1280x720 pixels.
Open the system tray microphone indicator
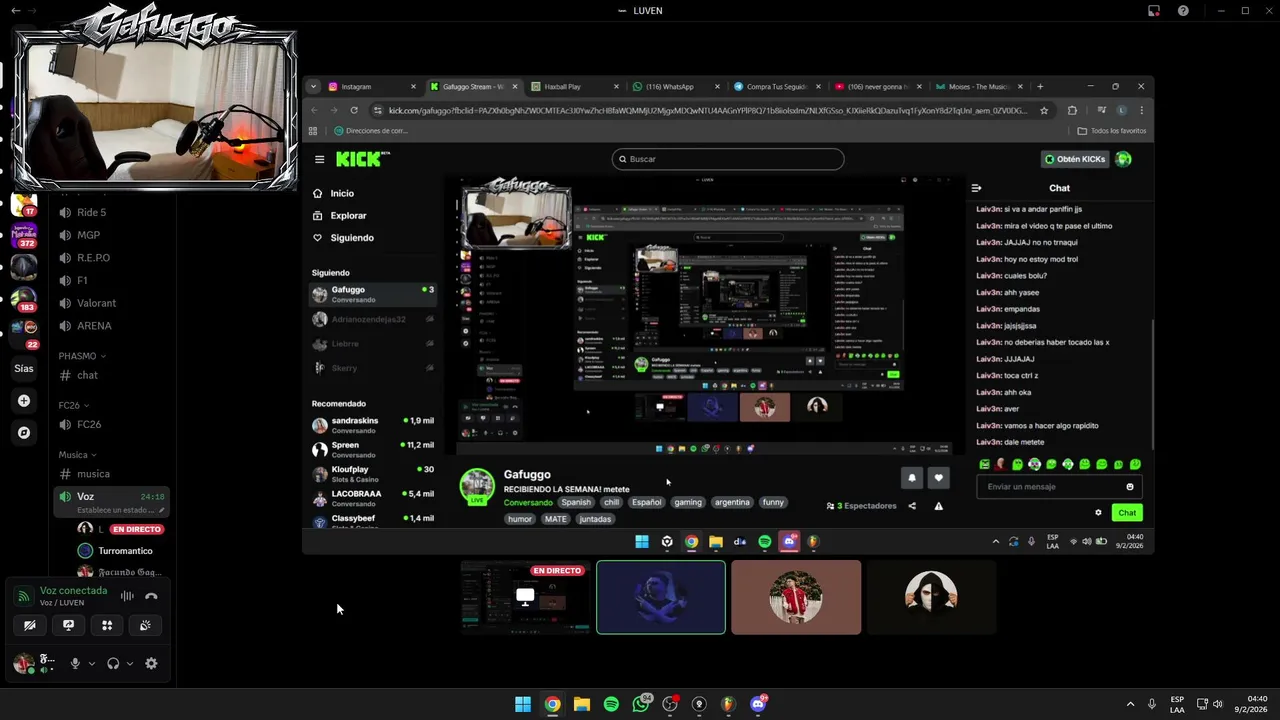[x=1152, y=704]
